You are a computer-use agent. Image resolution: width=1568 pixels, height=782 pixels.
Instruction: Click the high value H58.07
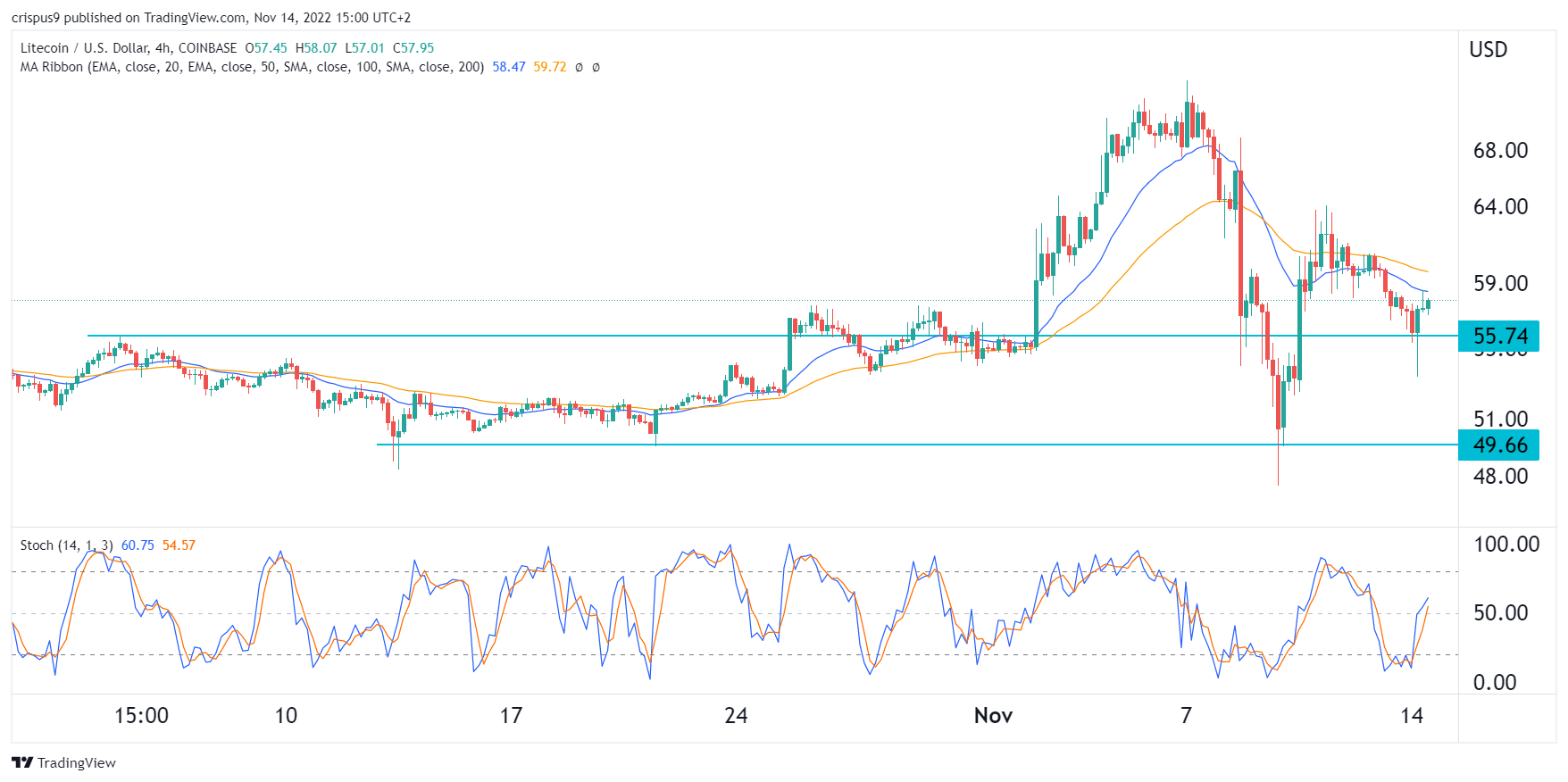pyautogui.click(x=316, y=48)
